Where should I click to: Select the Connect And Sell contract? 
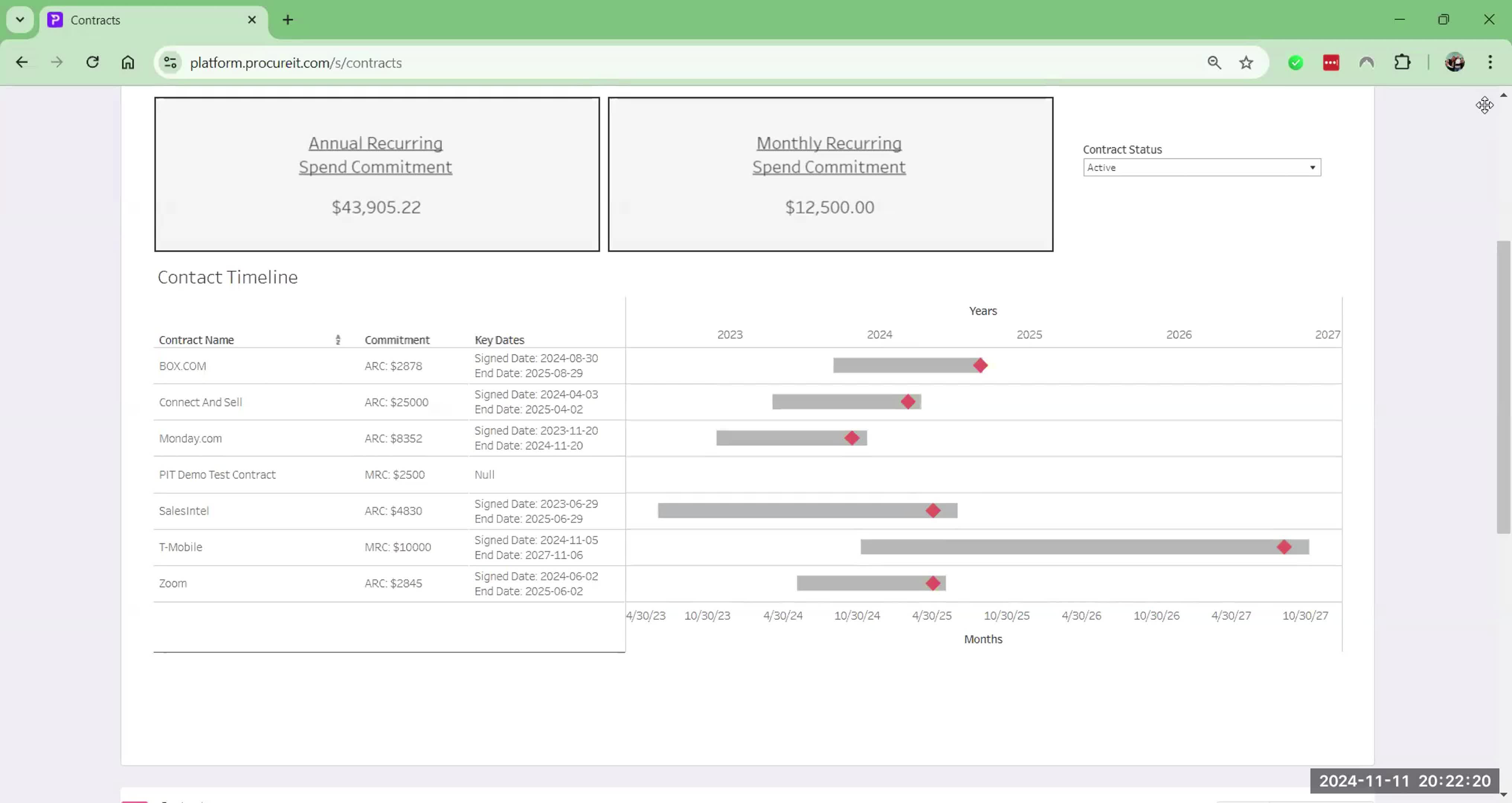[x=200, y=403]
